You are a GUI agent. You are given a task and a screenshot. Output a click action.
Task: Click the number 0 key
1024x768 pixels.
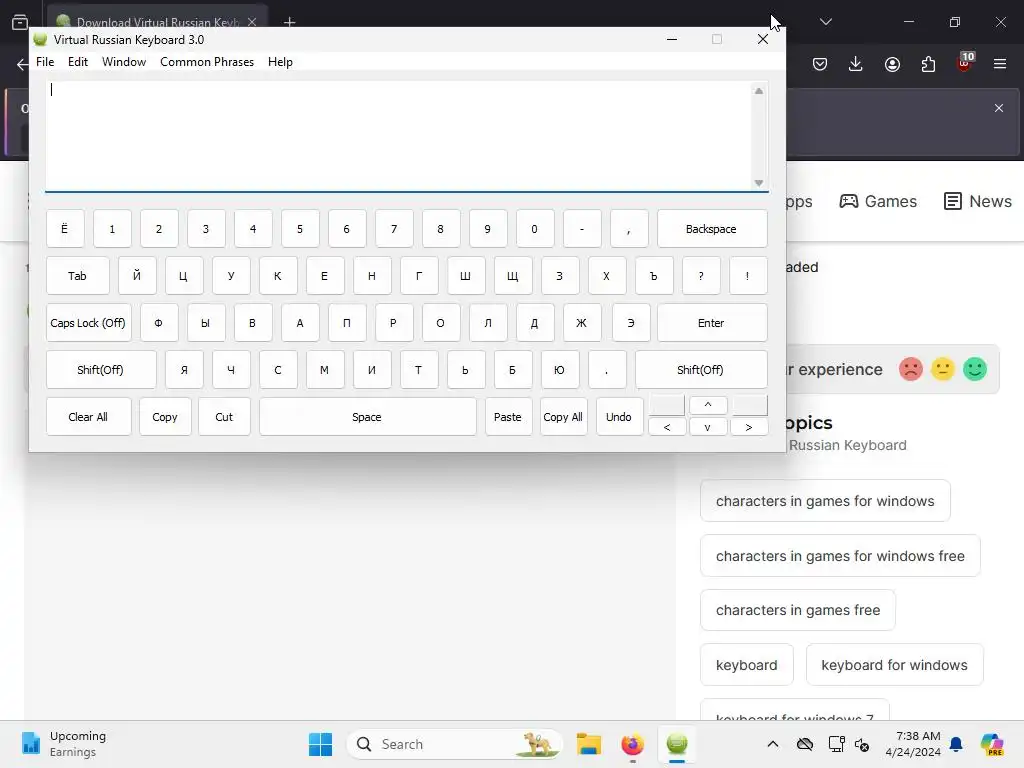(x=535, y=229)
